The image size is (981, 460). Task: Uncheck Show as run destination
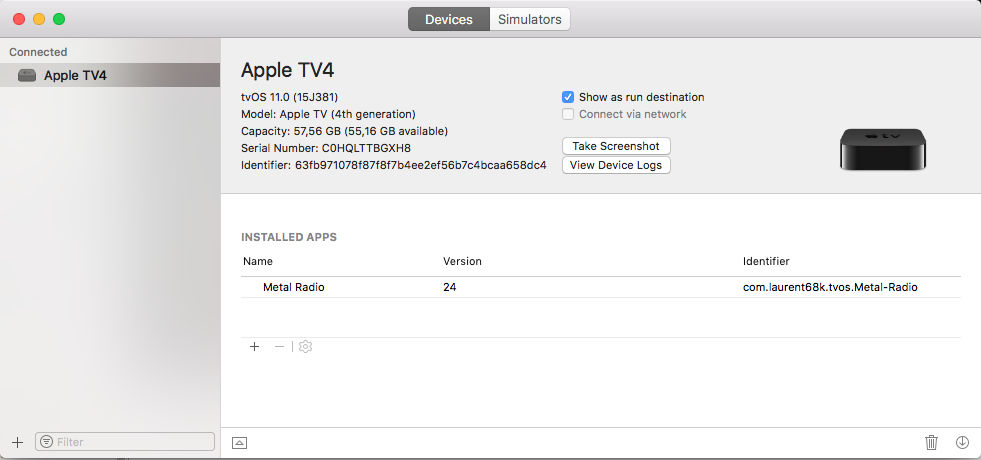568,97
